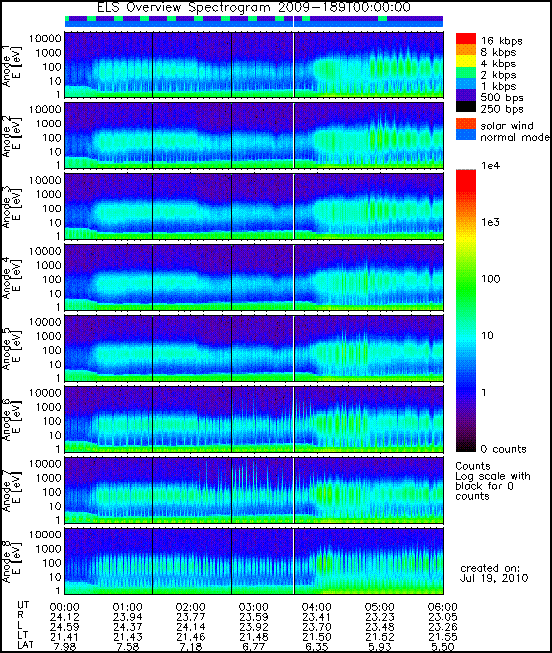Click the R value '24.12'
Image resolution: width=552 pixels, height=653 pixels.
point(65,617)
